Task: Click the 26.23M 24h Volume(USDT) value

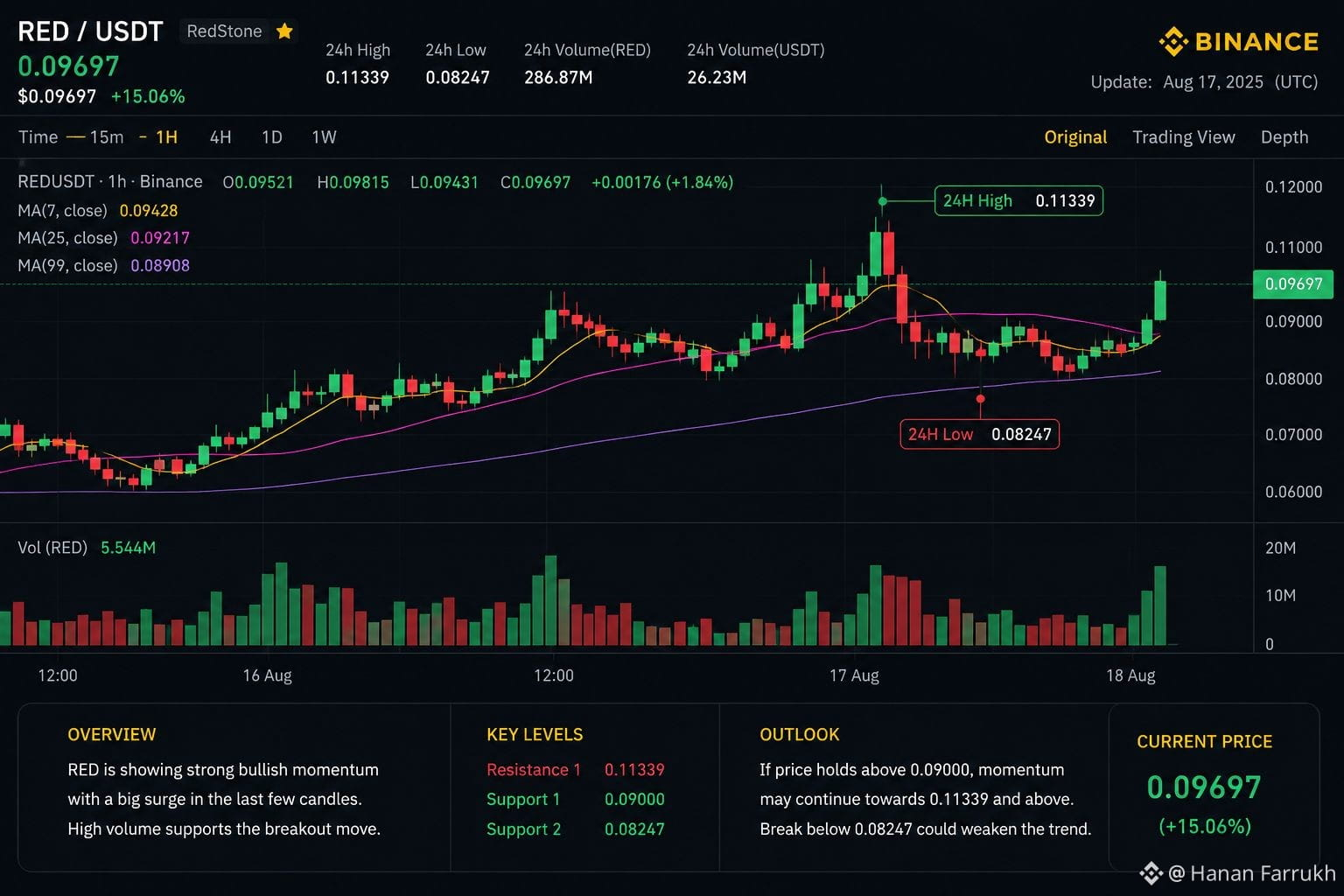Action: point(717,78)
